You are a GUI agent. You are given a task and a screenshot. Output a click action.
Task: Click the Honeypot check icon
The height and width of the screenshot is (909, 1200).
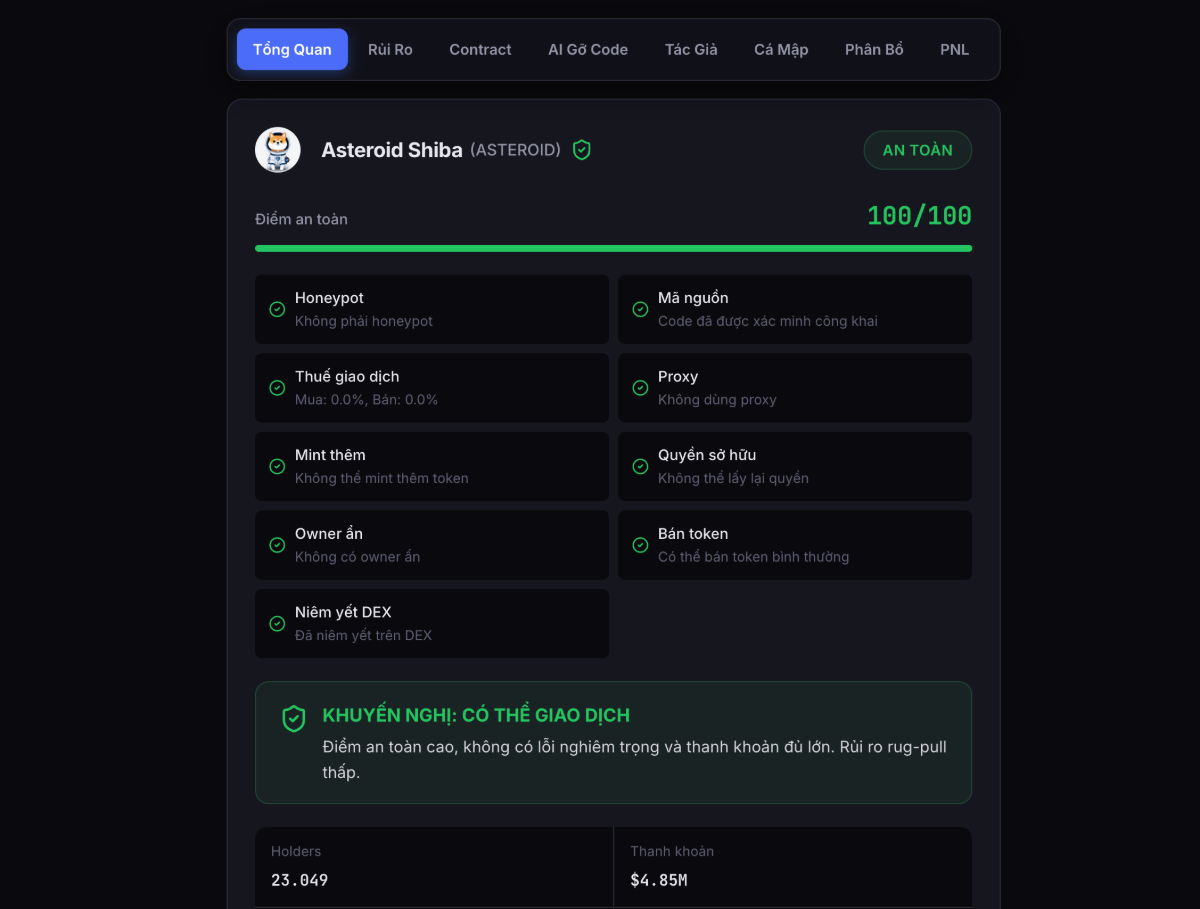(277, 309)
